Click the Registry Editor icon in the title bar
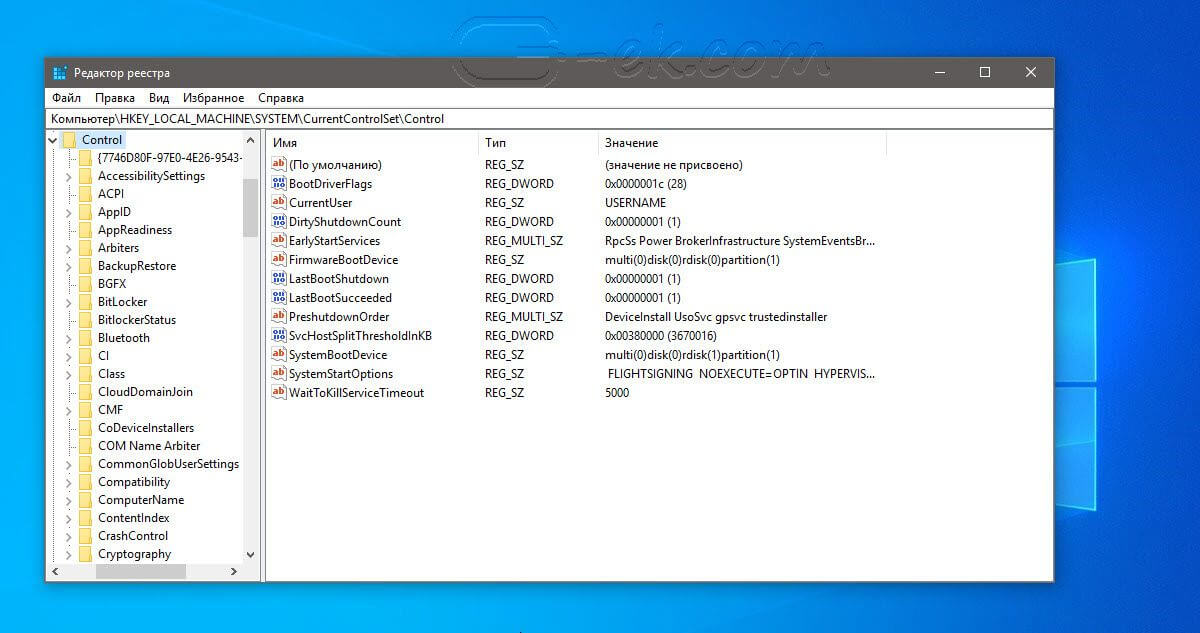Image resolution: width=1200 pixels, height=633 pixels. click(60, 73)
